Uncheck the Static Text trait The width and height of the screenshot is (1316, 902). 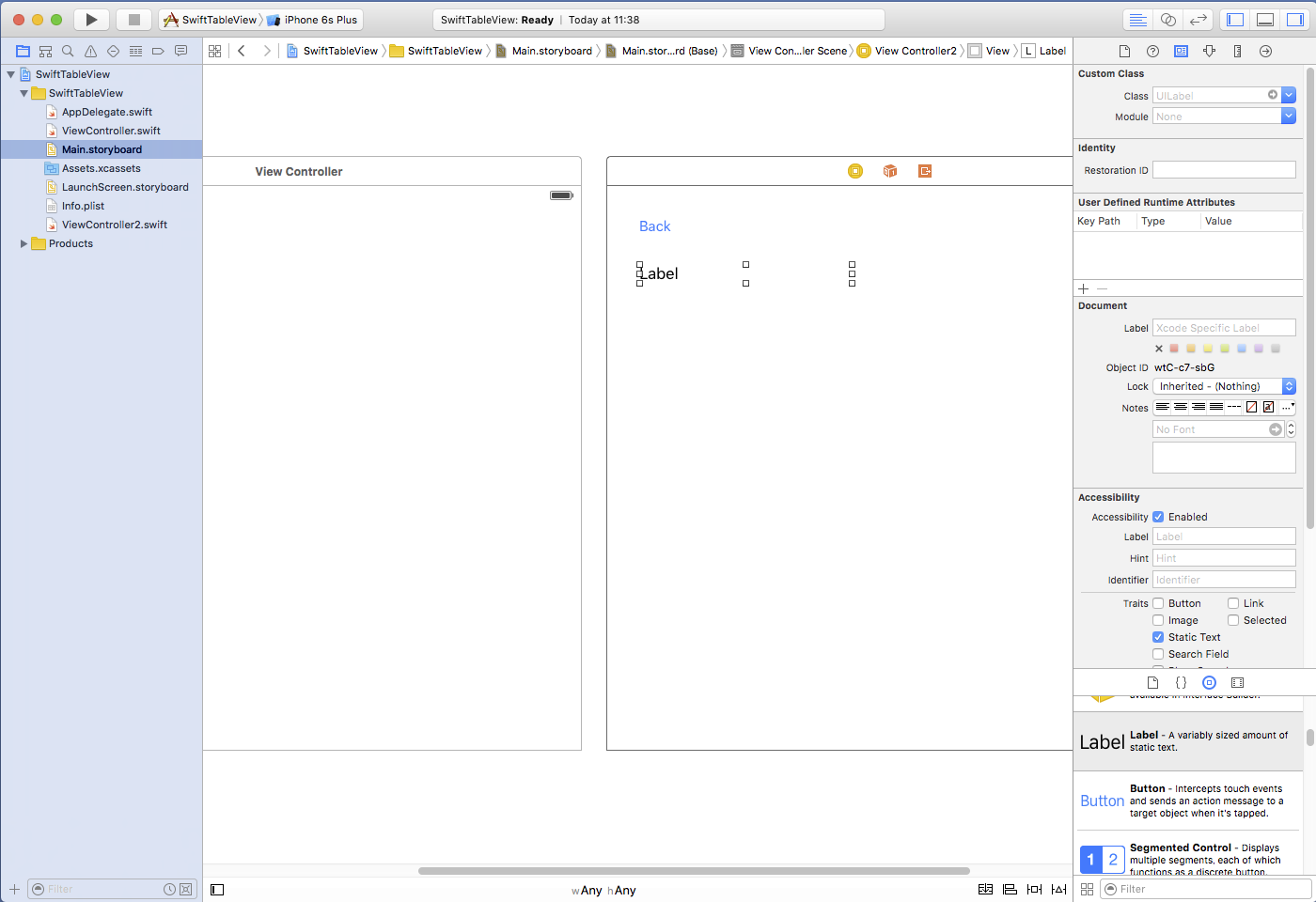(1158, 637)
